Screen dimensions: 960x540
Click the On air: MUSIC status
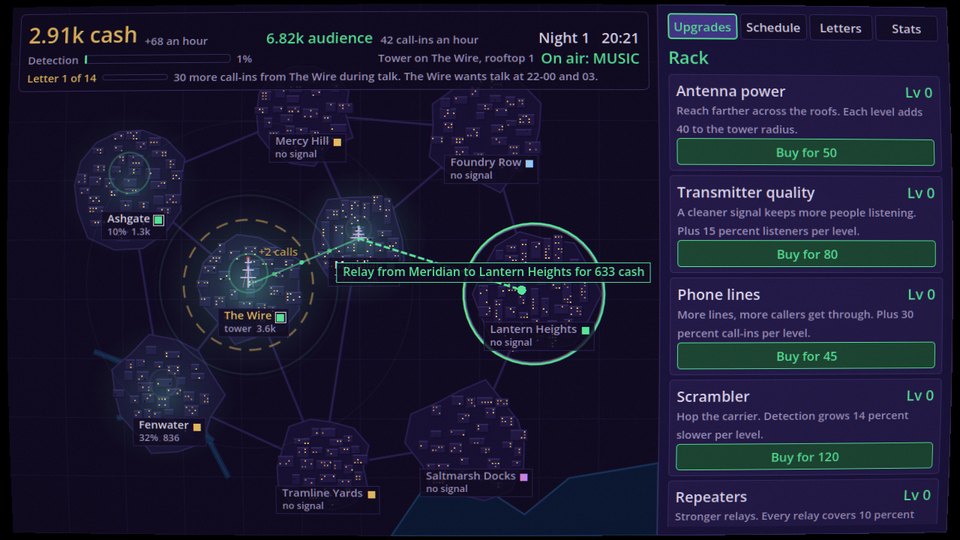click(590, 59)
